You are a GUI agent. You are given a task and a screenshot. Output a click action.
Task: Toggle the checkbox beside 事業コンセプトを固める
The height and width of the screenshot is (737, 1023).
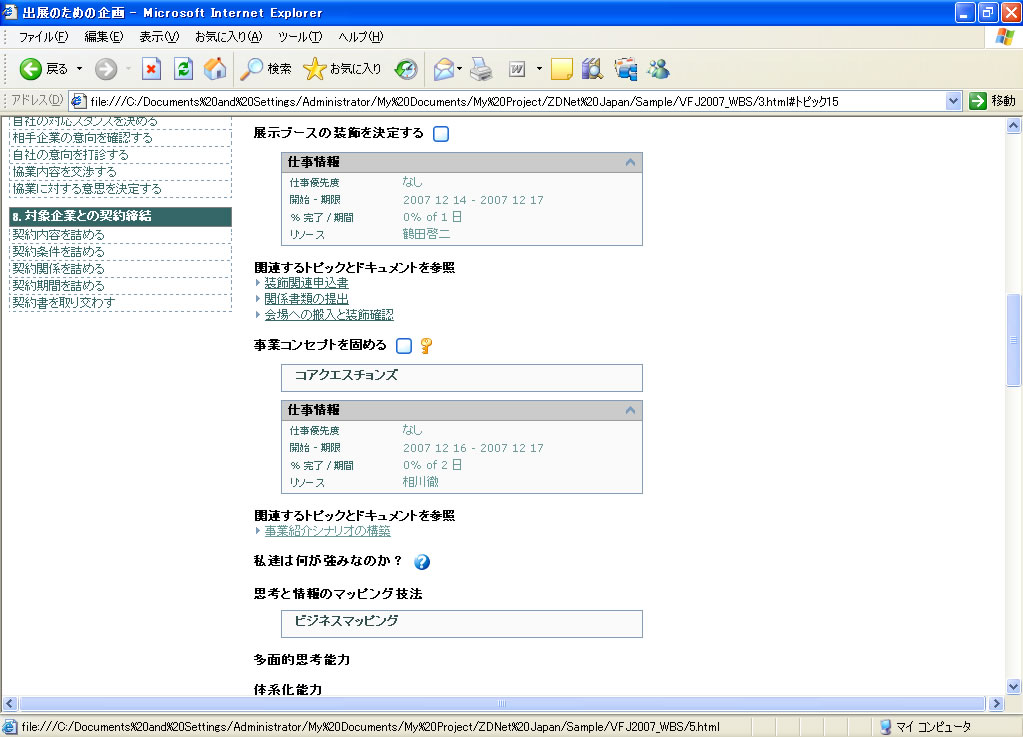[x=404, y=346]
